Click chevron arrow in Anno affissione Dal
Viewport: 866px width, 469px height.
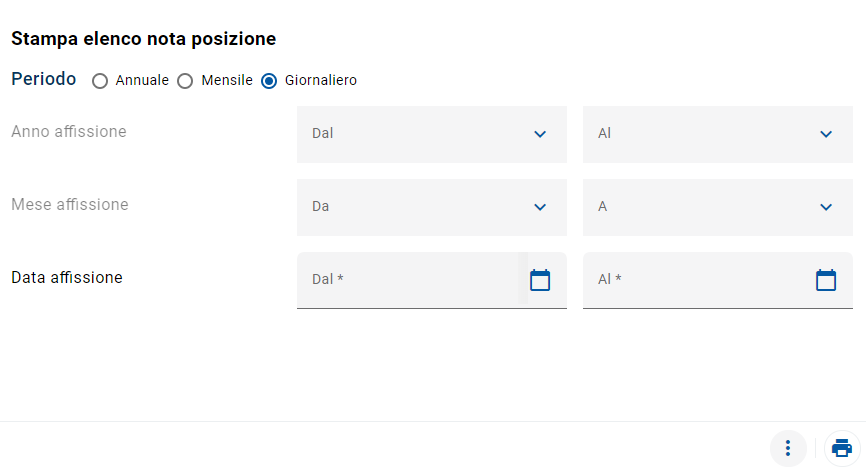[540, 134]
